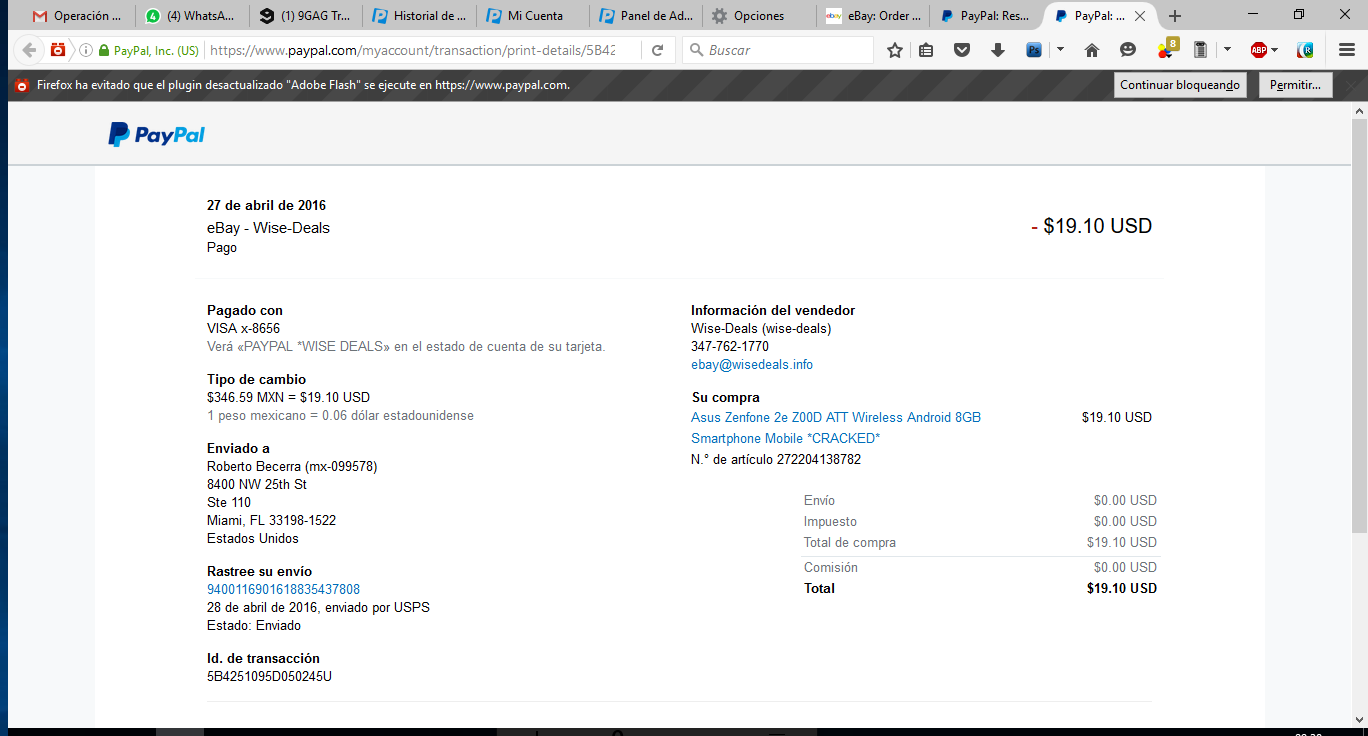Click Wise-Deals (wise-deals) seller name
Screen dimensions: 1368x736
(x=761, y=329)
